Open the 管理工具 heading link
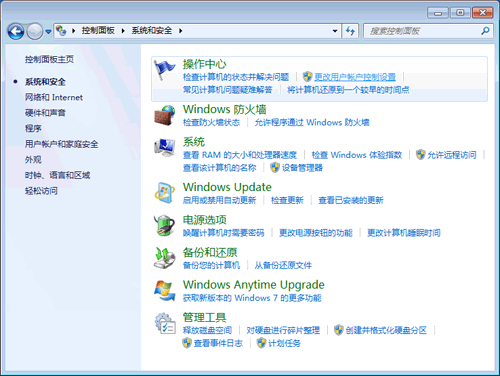 [x=204, y=317]
